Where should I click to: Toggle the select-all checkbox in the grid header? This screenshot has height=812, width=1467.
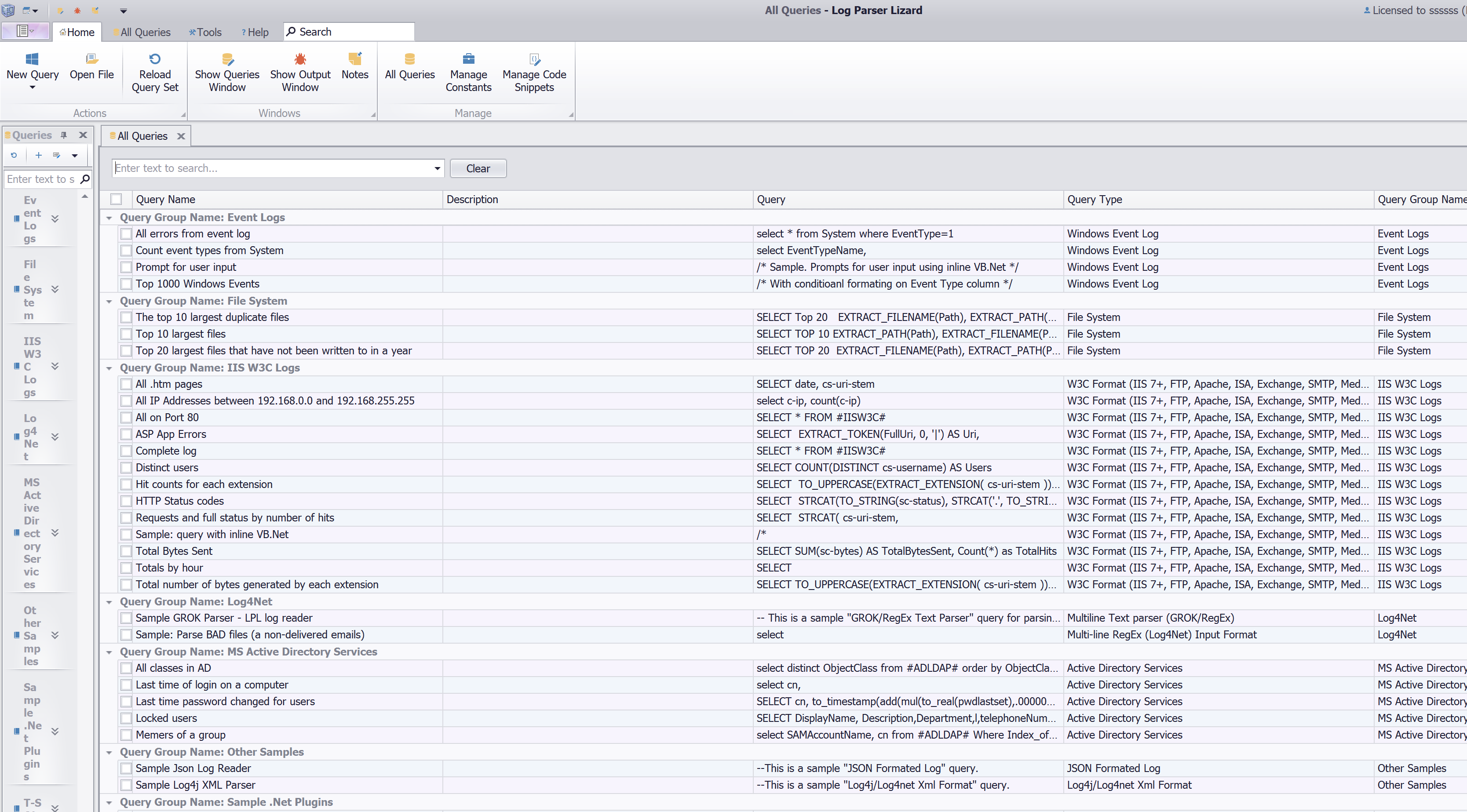[116, 199]
